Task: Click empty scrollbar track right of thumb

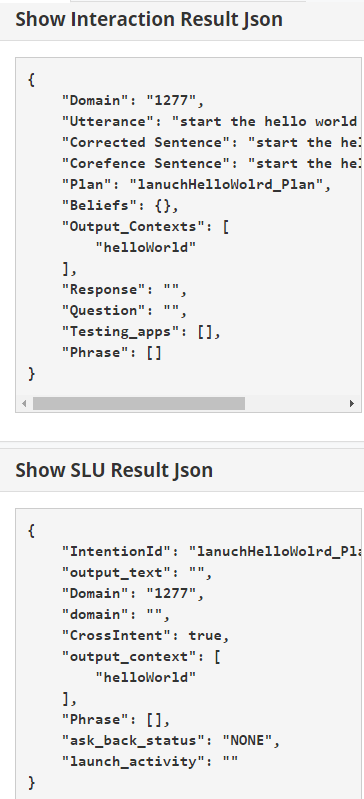Action: (x=295, y=404)
